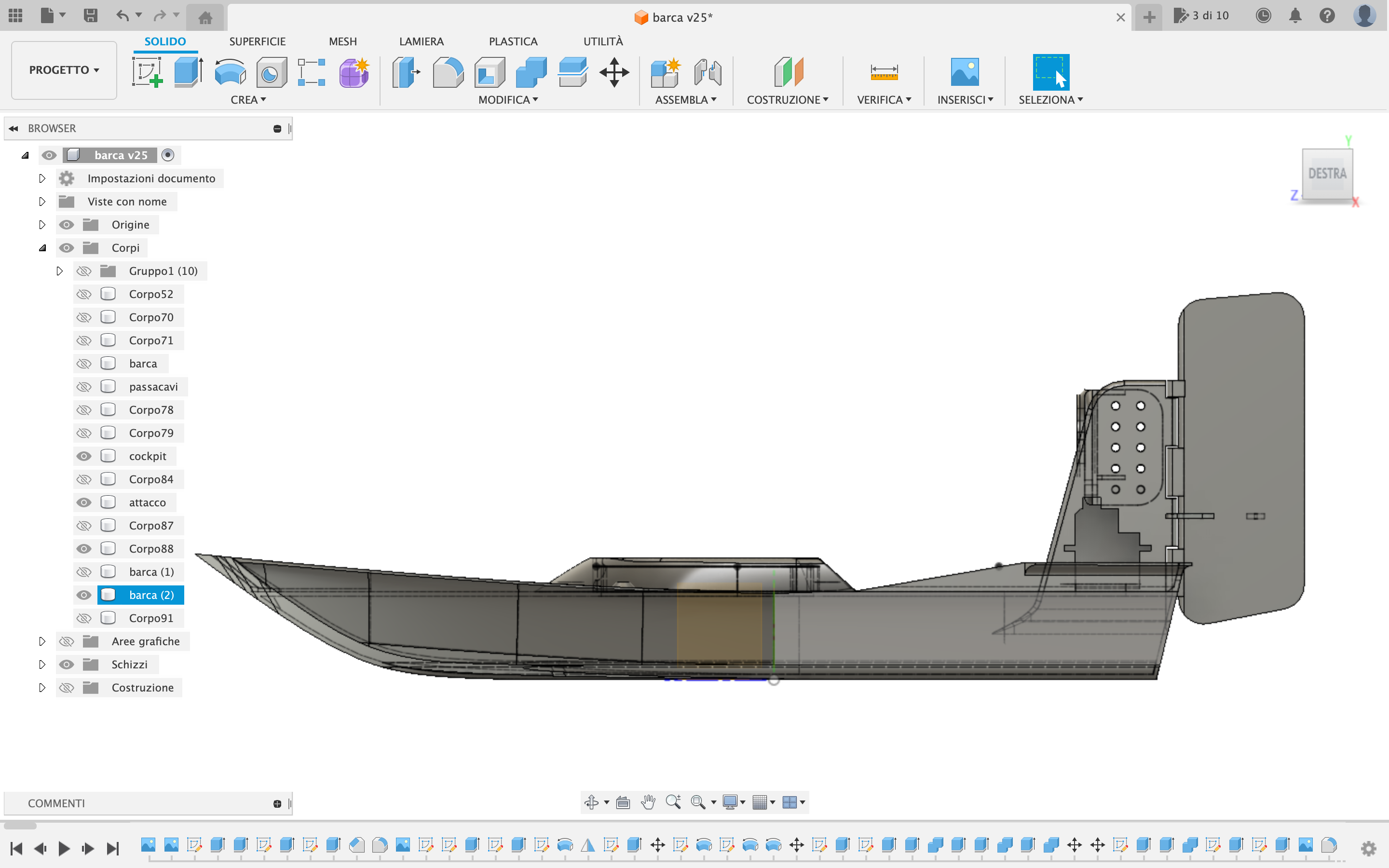Hide the barca (2) body
This screenshot has width=1389, height=868.
click(84, 595)
